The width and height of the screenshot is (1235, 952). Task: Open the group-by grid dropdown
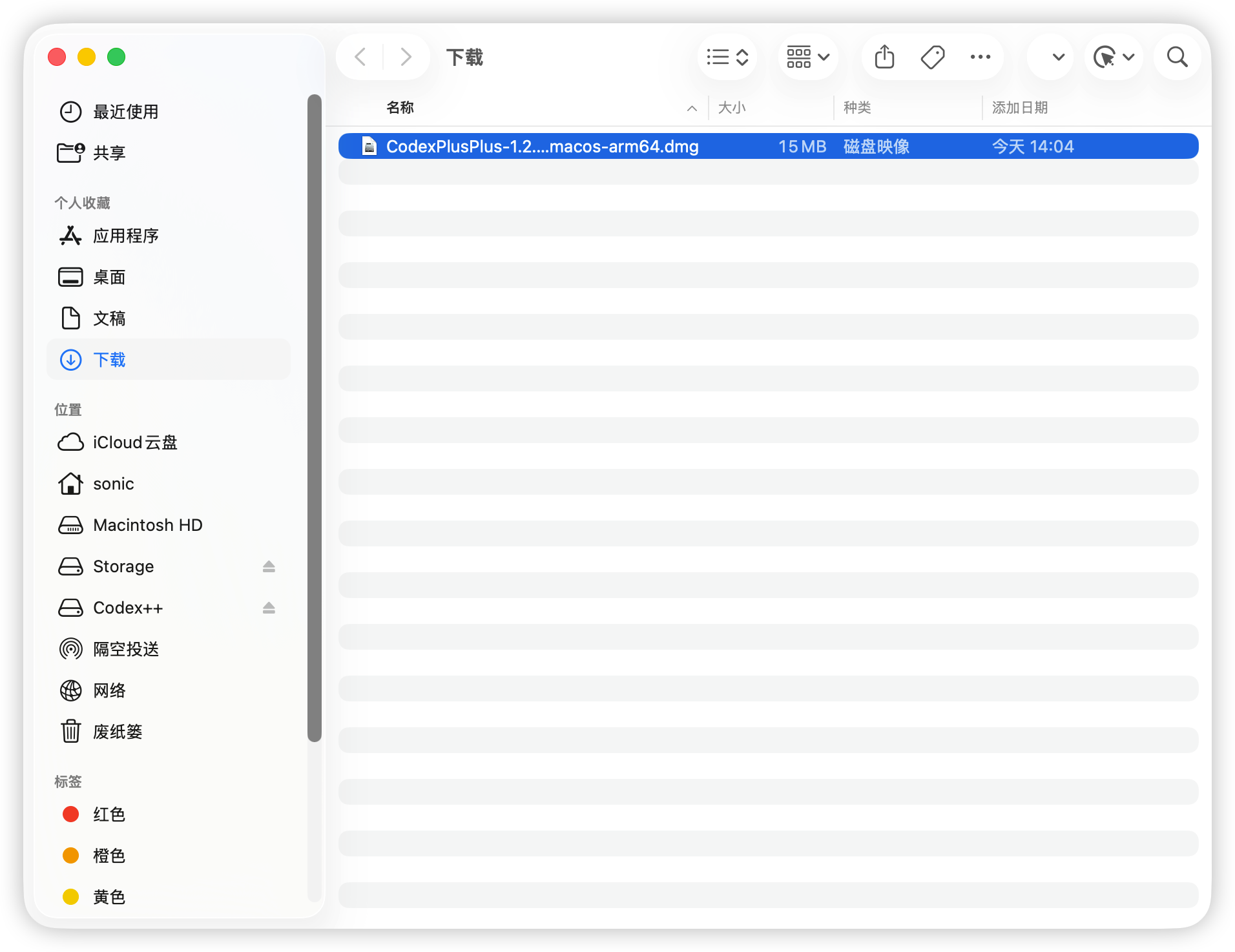point(807,57)
